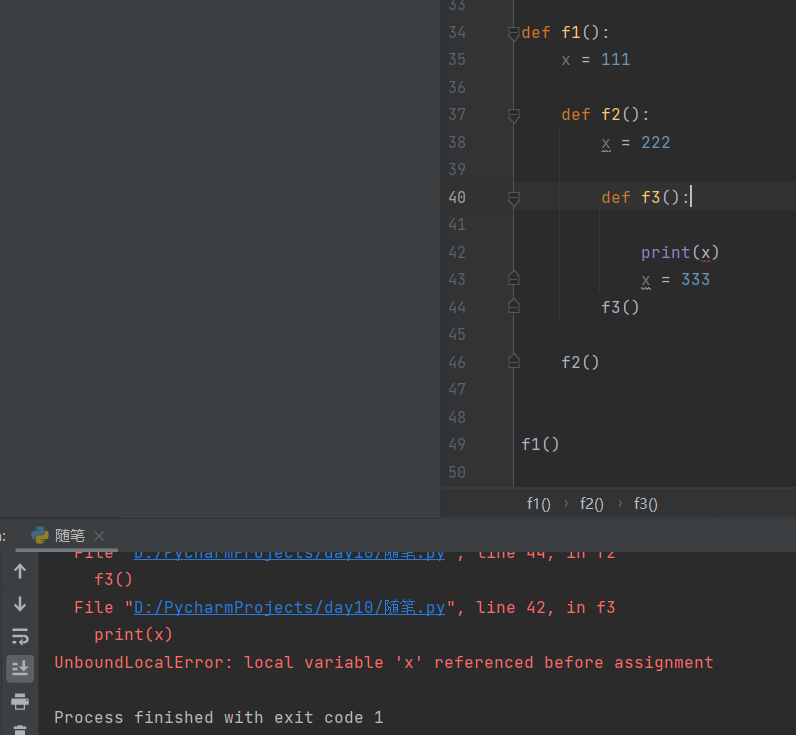Image resolution: width=796 pixels, height=735 pixels.
Task: Collapse the f2 function fold marker
Action: pyautogui.click(x=513, y=115)
